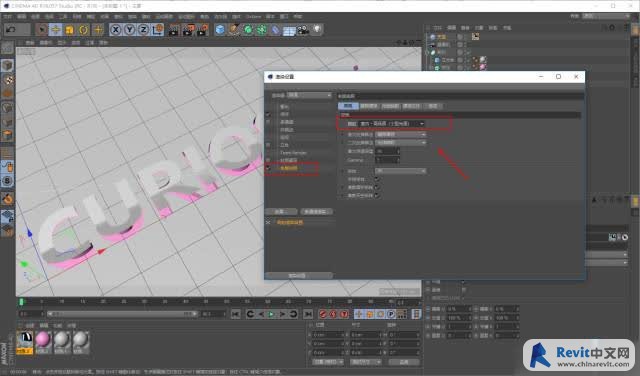Click the Effect... button
The image size is (640, 376).
point(281,211)
